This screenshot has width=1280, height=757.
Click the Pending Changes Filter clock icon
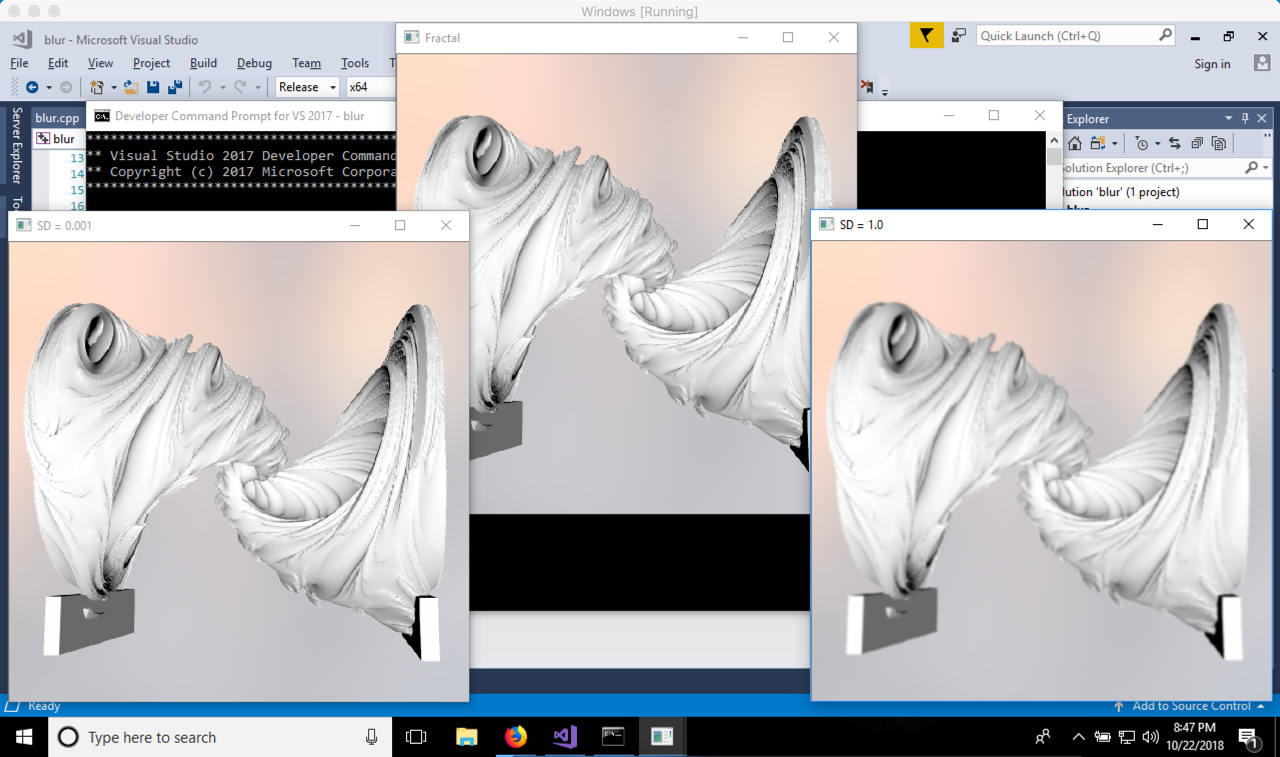[x=1143, y=143]
